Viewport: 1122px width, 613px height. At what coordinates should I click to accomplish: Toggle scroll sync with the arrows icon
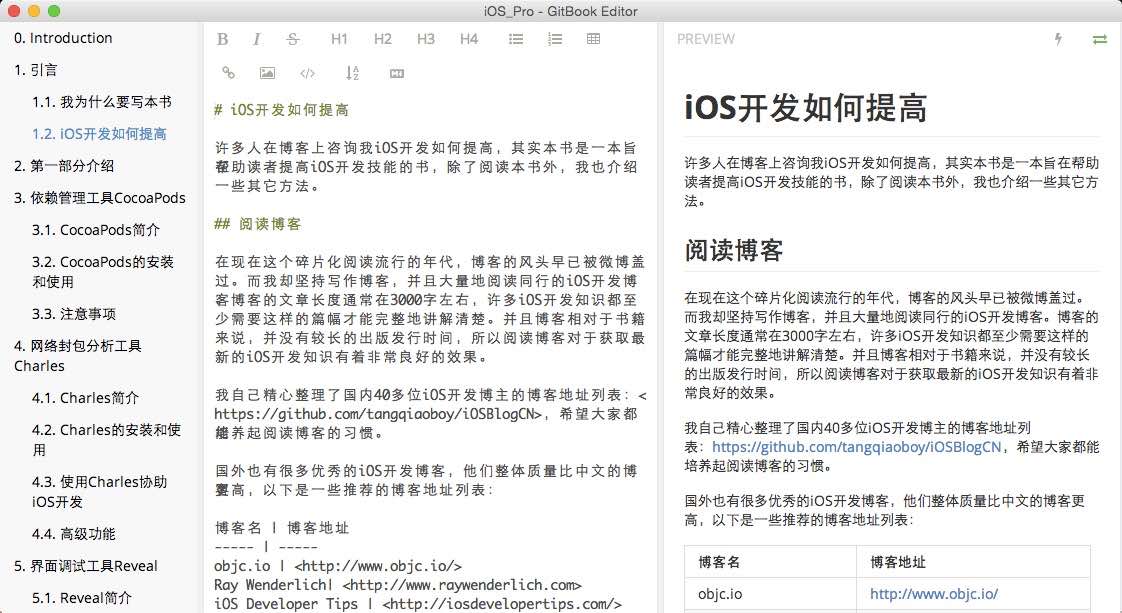point(1100,39)
